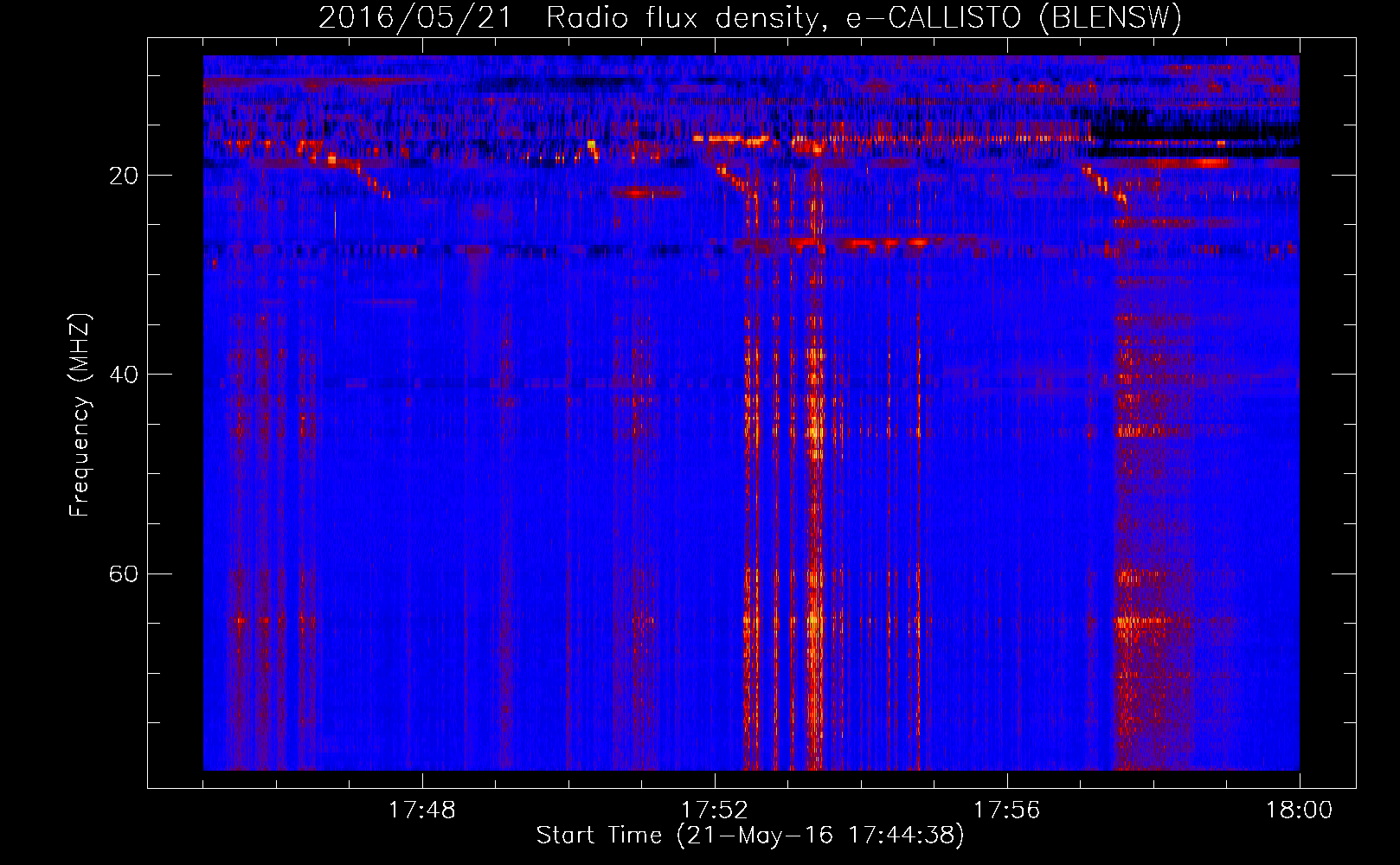The width and height of the screenshot is (1400, 865).
Task: Click the 60 frequency tick label
Action: click(x=123, y=574)
